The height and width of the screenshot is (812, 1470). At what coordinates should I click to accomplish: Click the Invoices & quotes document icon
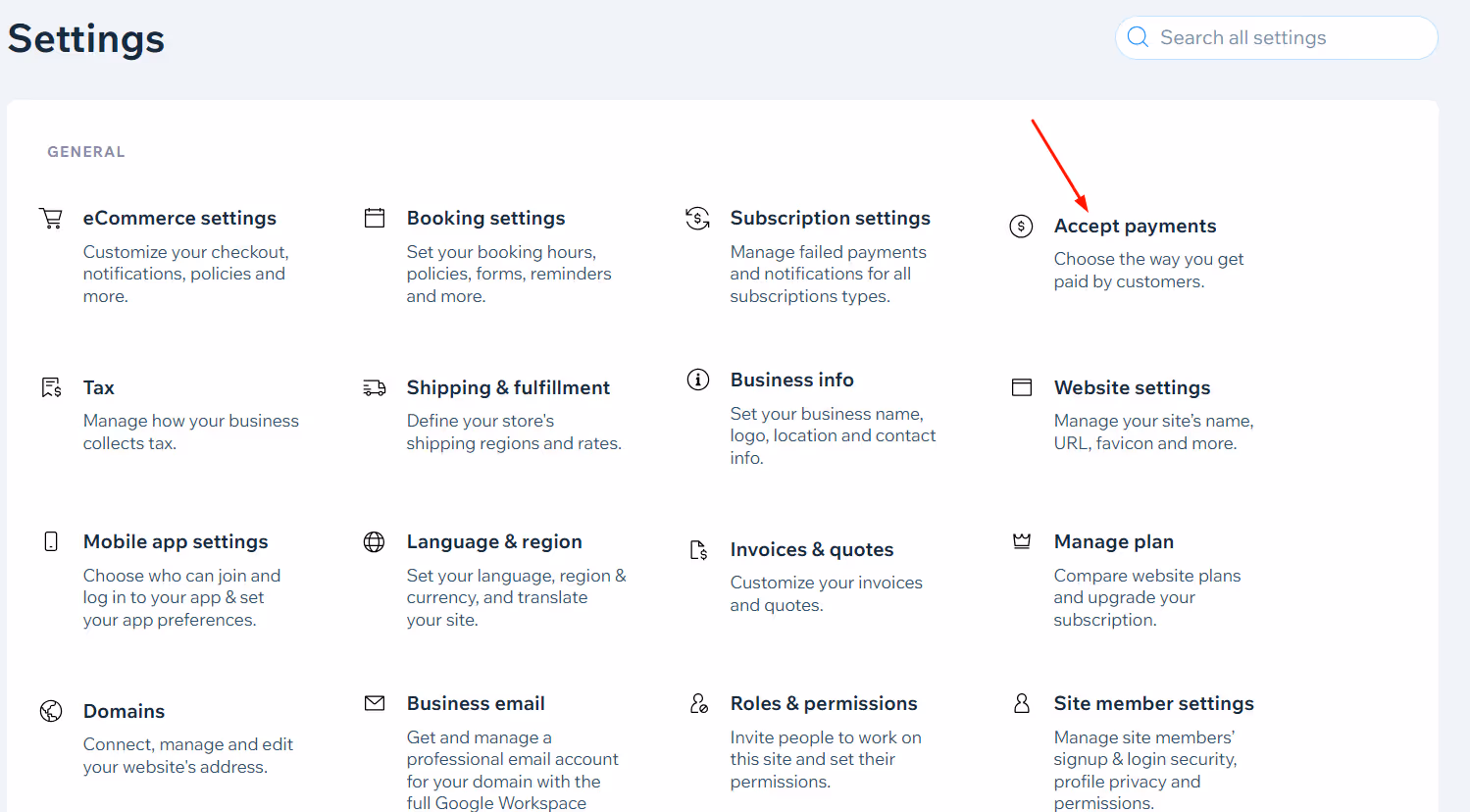click(698, 550)
